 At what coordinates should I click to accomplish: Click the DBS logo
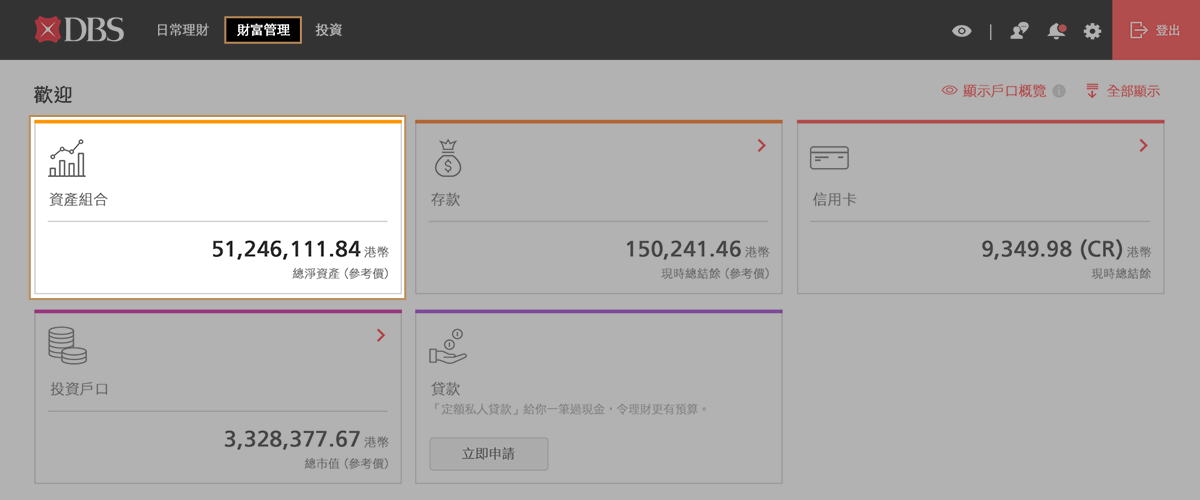pos(79,30)
